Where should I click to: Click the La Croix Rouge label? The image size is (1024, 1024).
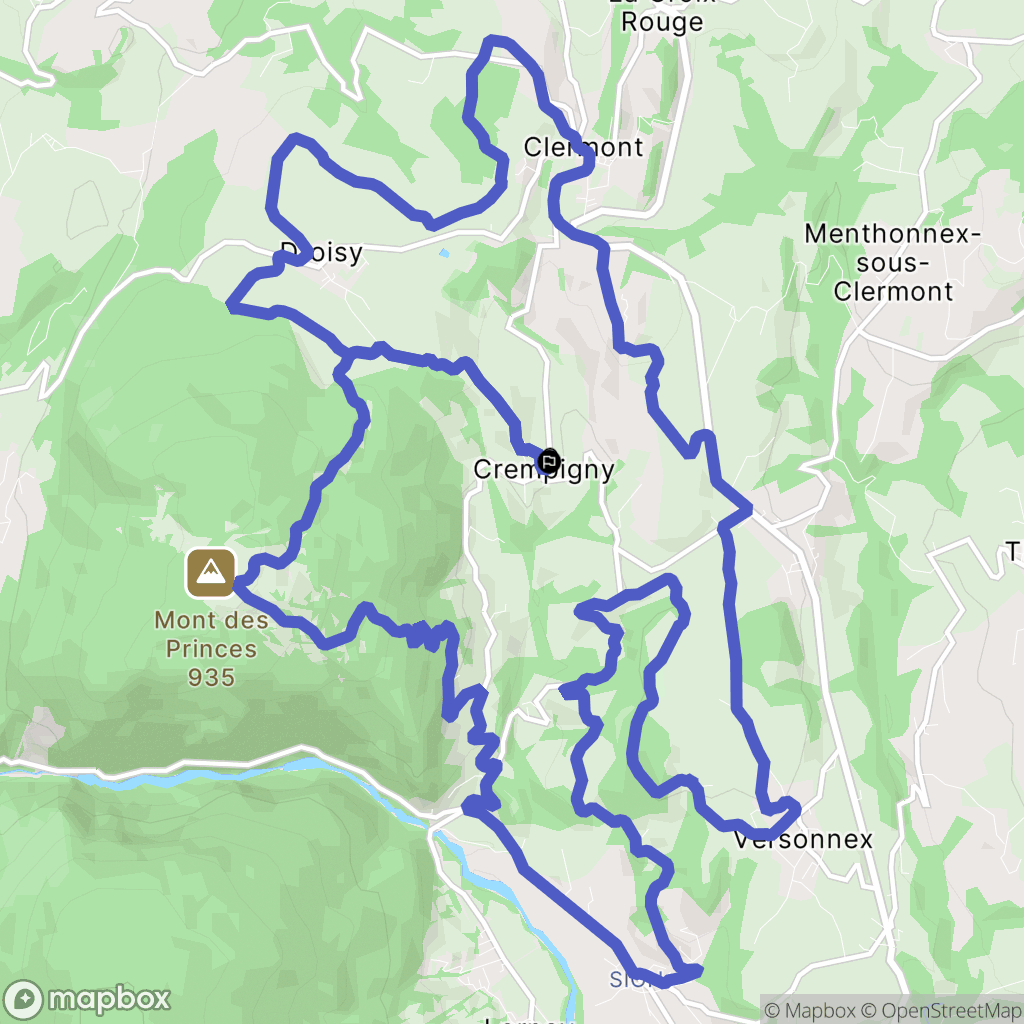(662, 14)
